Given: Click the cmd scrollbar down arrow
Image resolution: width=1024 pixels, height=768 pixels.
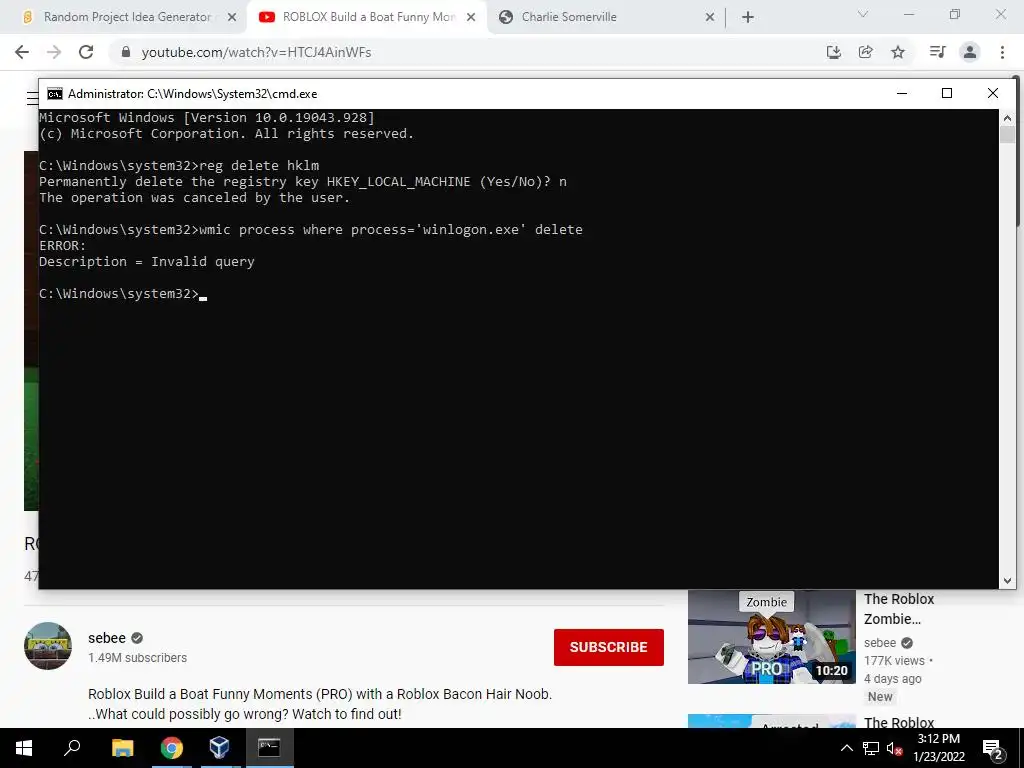Looking at the screenshot, I should 1007,580.
